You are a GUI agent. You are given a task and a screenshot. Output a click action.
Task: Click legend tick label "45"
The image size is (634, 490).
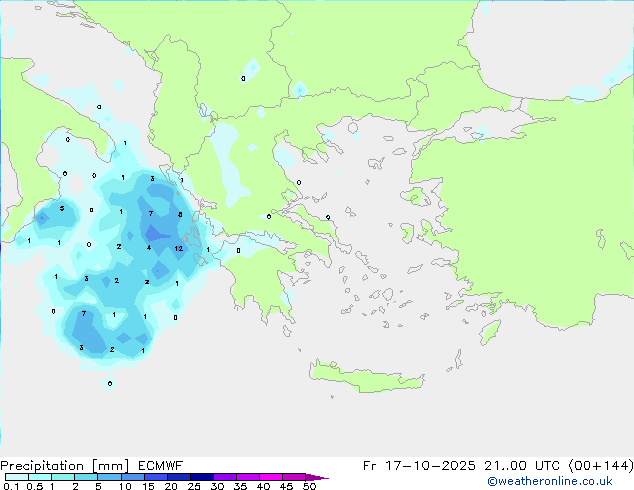[287, 486]
